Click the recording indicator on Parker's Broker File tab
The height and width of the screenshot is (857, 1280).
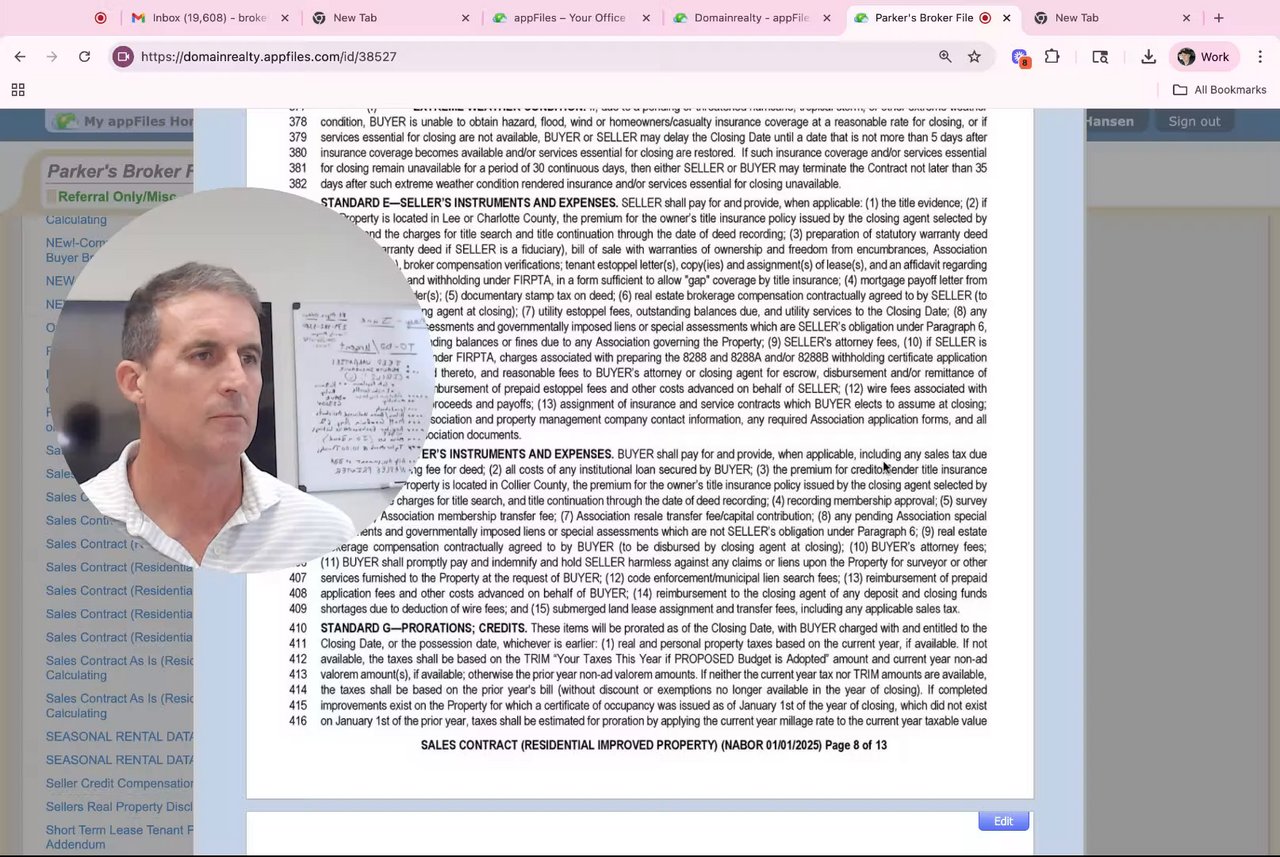tap(985, 18)
